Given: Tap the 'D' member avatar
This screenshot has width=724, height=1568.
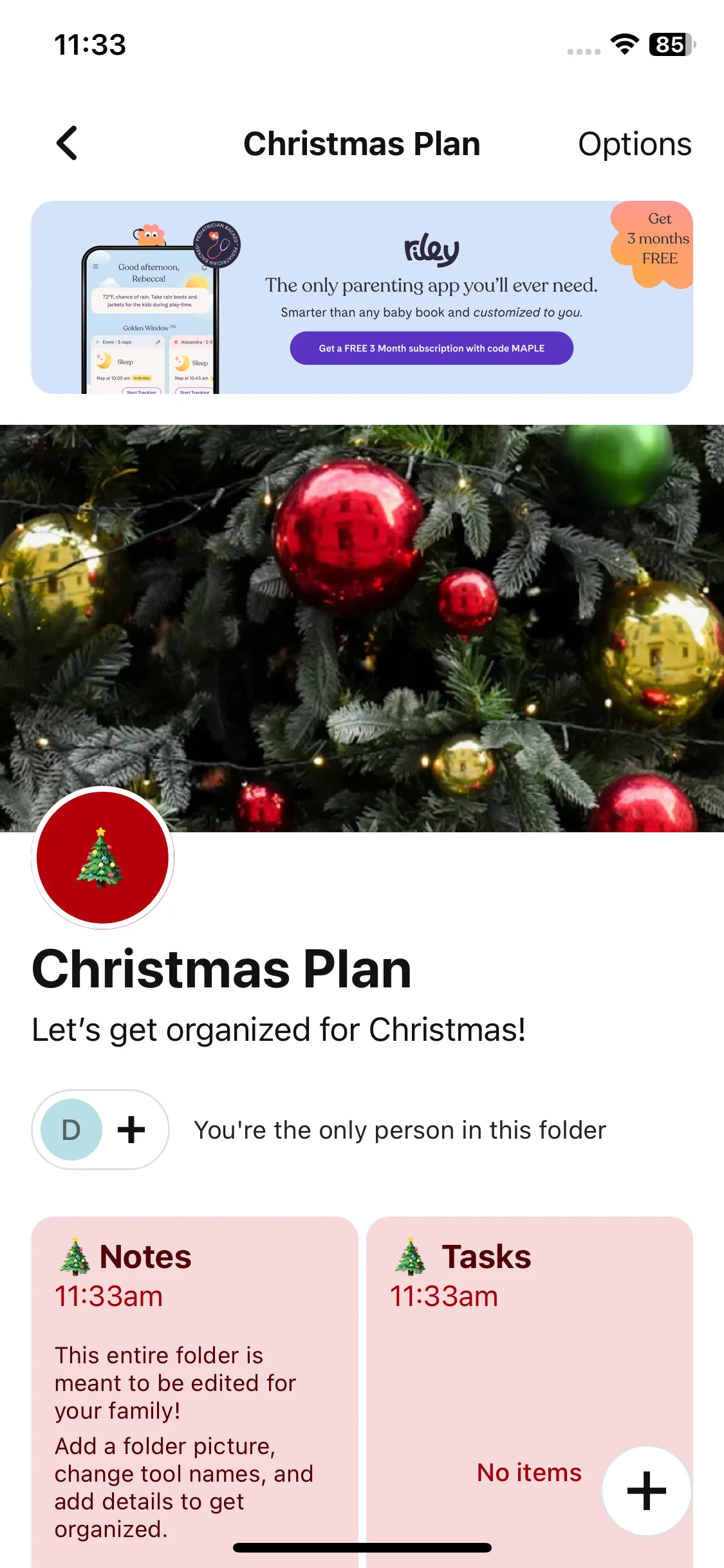Looking at the screenshot, I should [71, 1130].
